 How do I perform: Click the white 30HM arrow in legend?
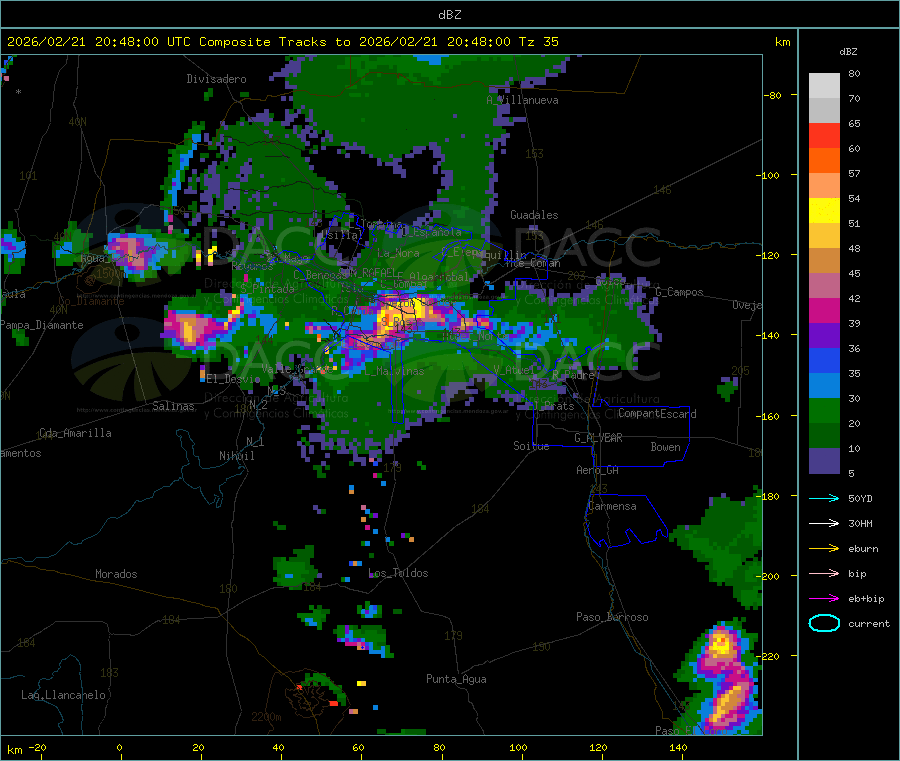(824, 523)
